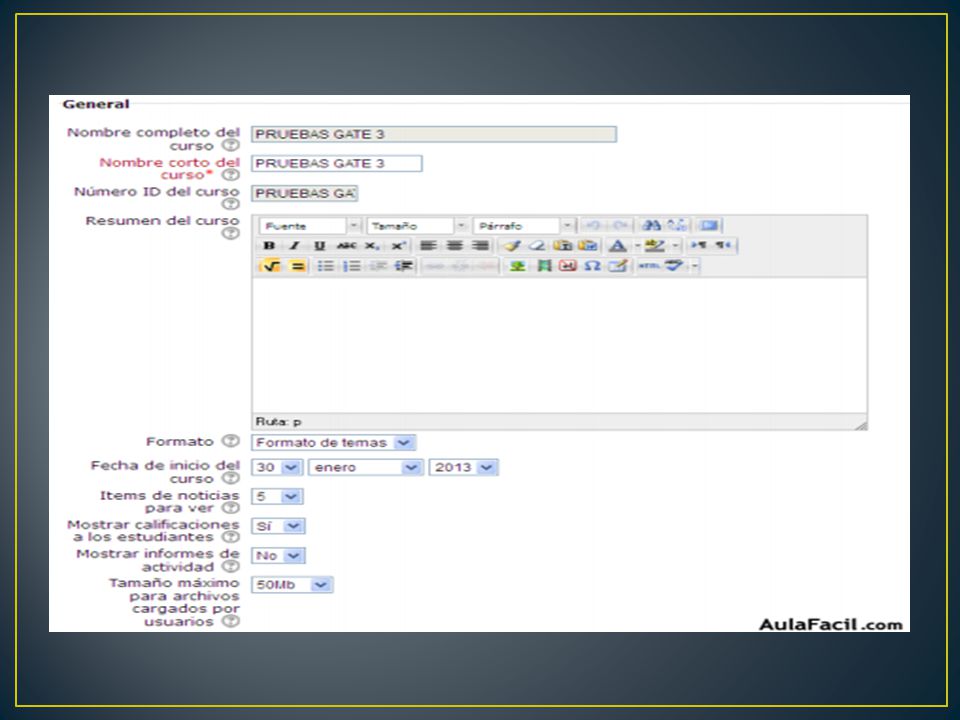
Task: Apply strikethrough (ABC) formatting
Action: click(346, 246)
